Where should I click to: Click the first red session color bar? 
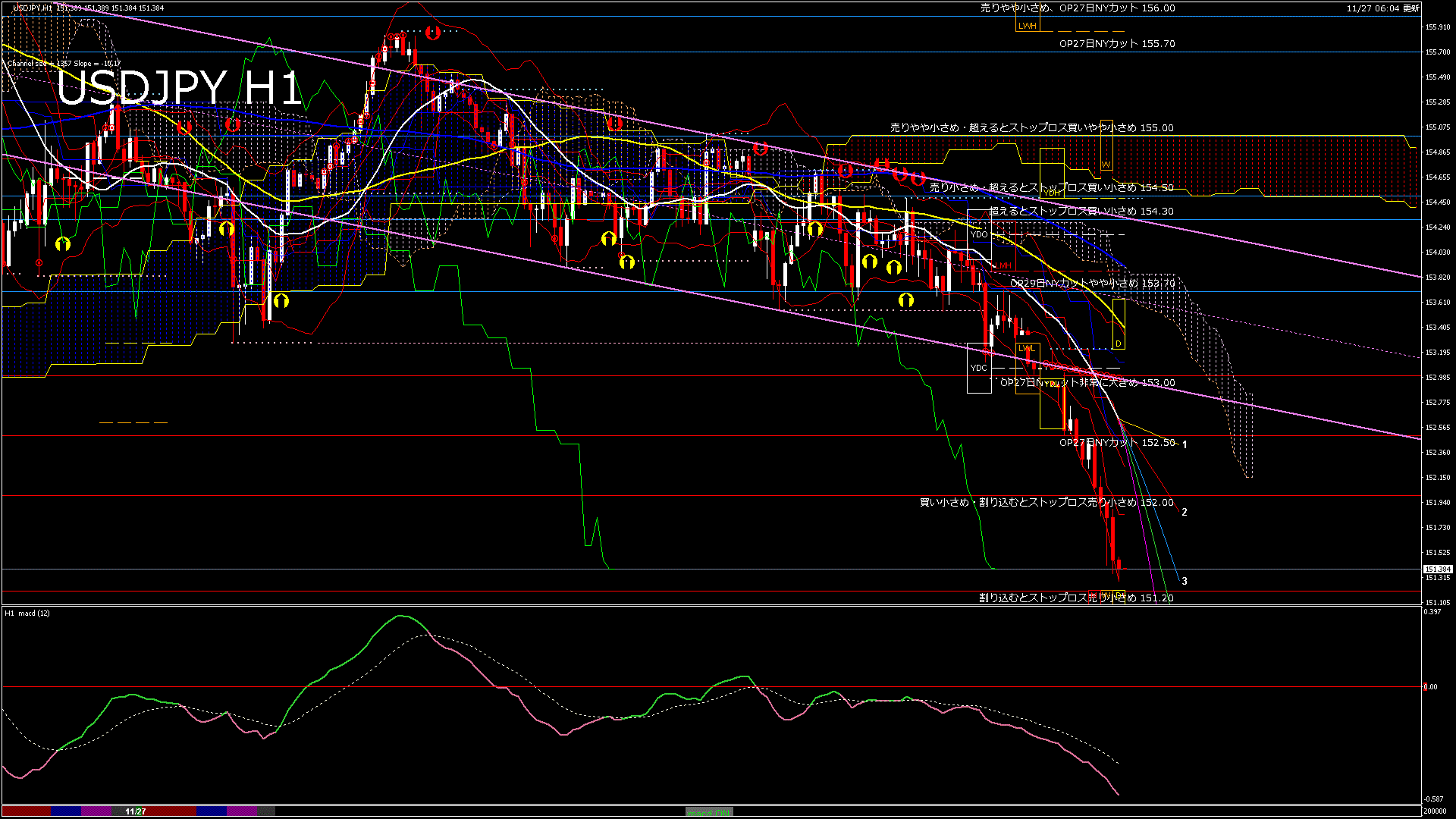click(x=27, y=811)
